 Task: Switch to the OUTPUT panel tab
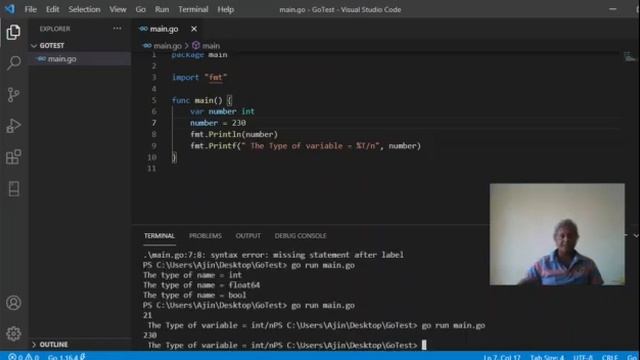(x=248, y=236)
